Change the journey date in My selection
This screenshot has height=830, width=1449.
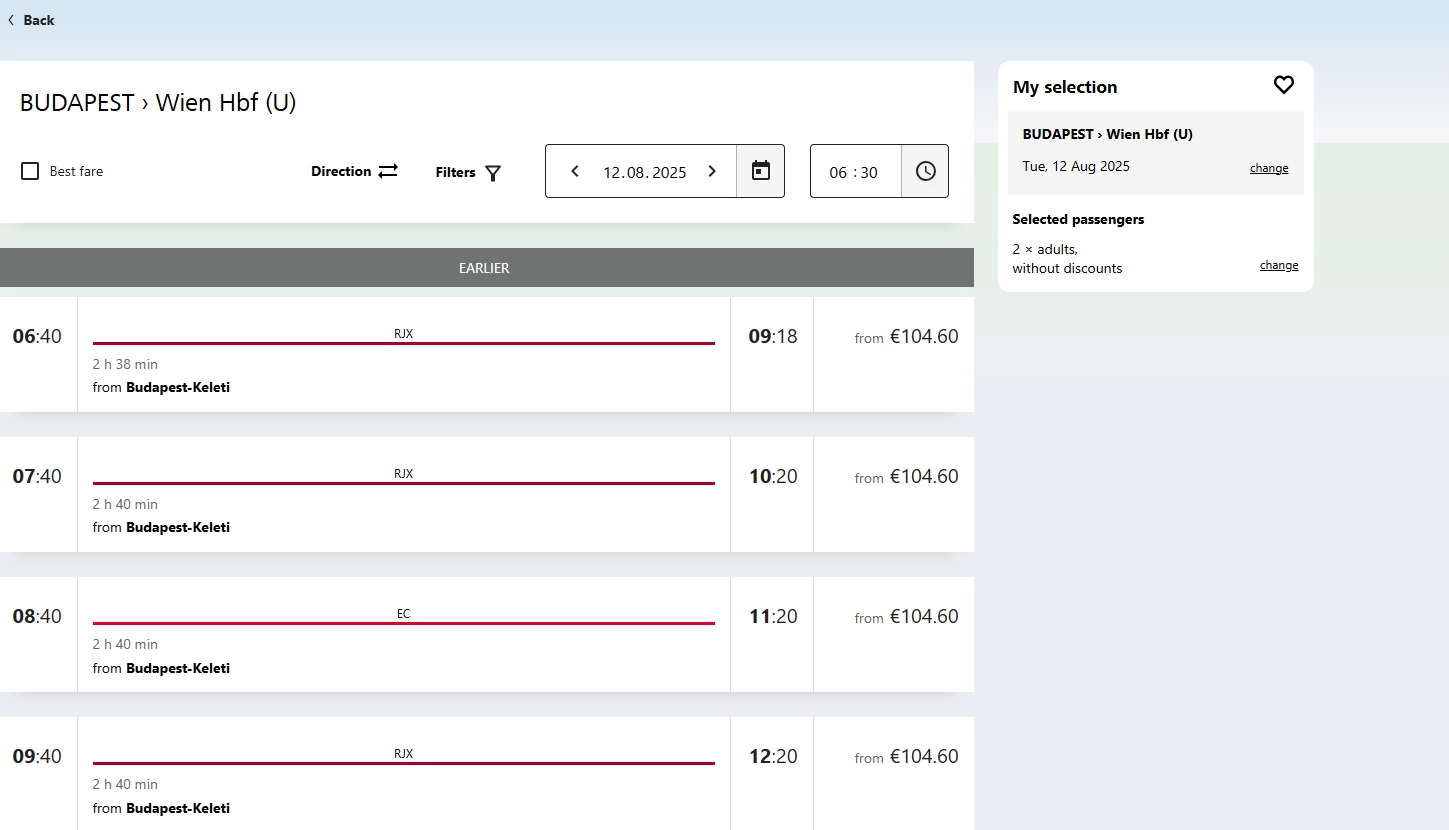click(x=1269, y=168)
